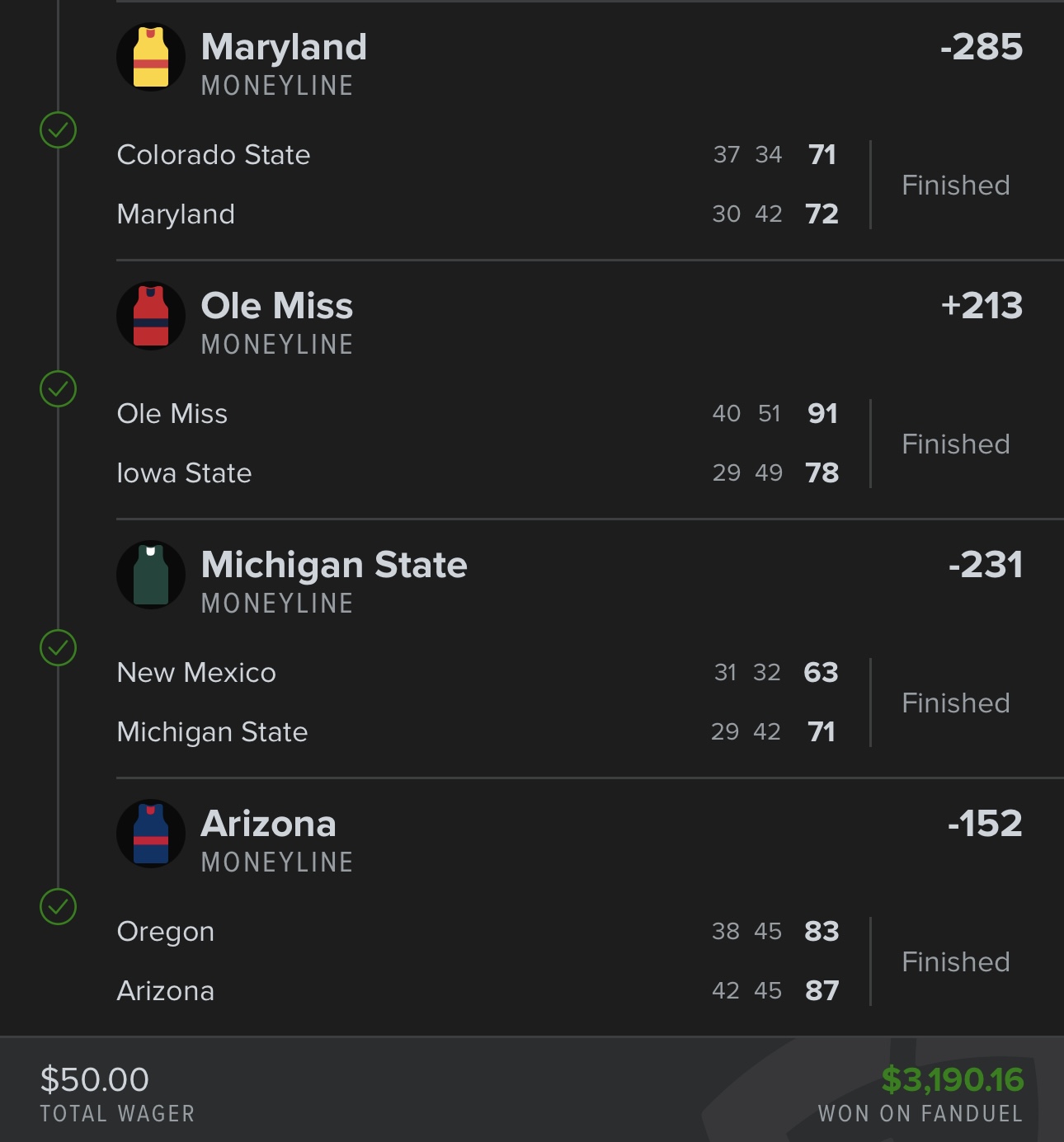1064x1142 pixels.
Task: Select the Ole Miss moneyline heading
Action: (277, 307)
